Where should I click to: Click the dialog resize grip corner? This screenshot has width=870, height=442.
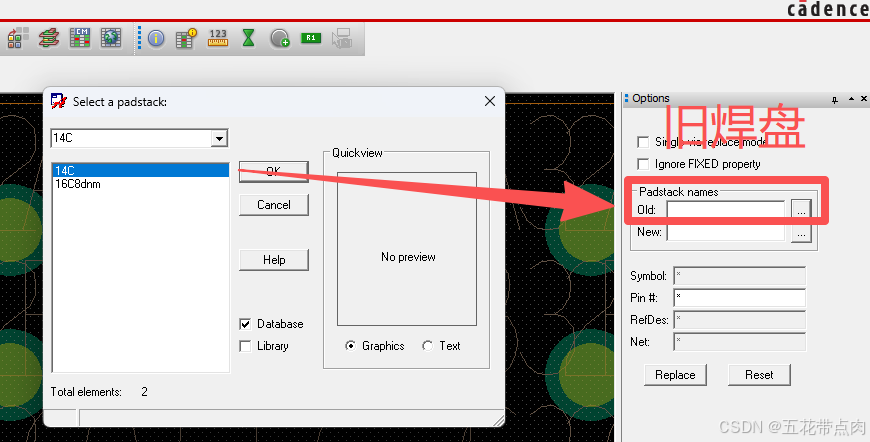pyautogui.click(x=498, y=420)
